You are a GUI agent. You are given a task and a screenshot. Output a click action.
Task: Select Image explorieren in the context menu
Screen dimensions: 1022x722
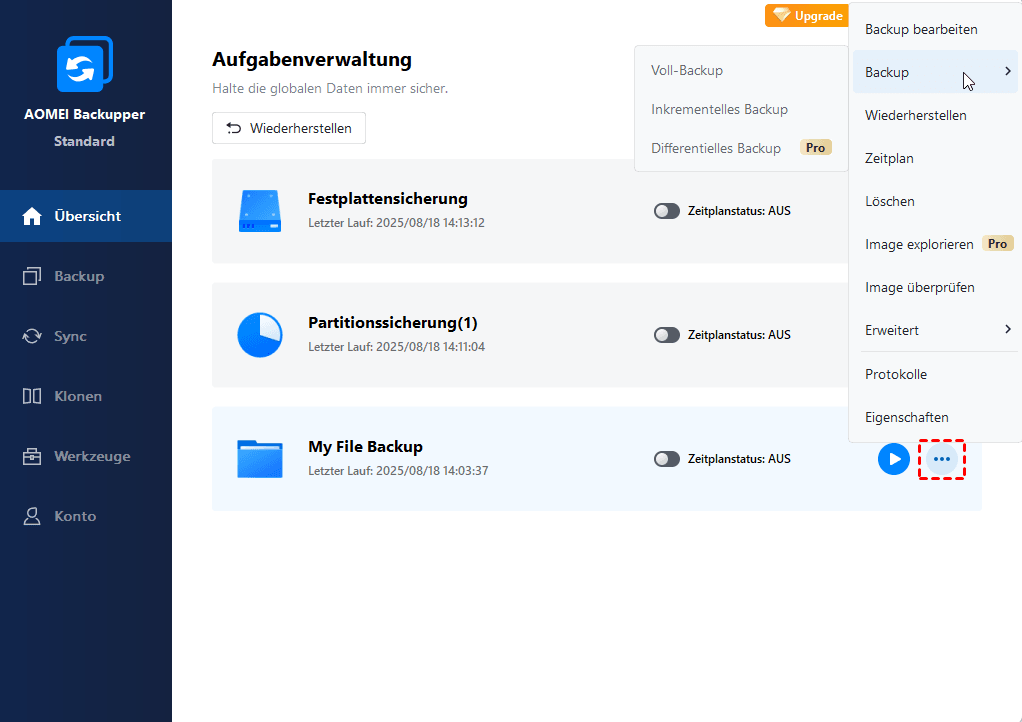pyautogui.click(x=935, y=244)
